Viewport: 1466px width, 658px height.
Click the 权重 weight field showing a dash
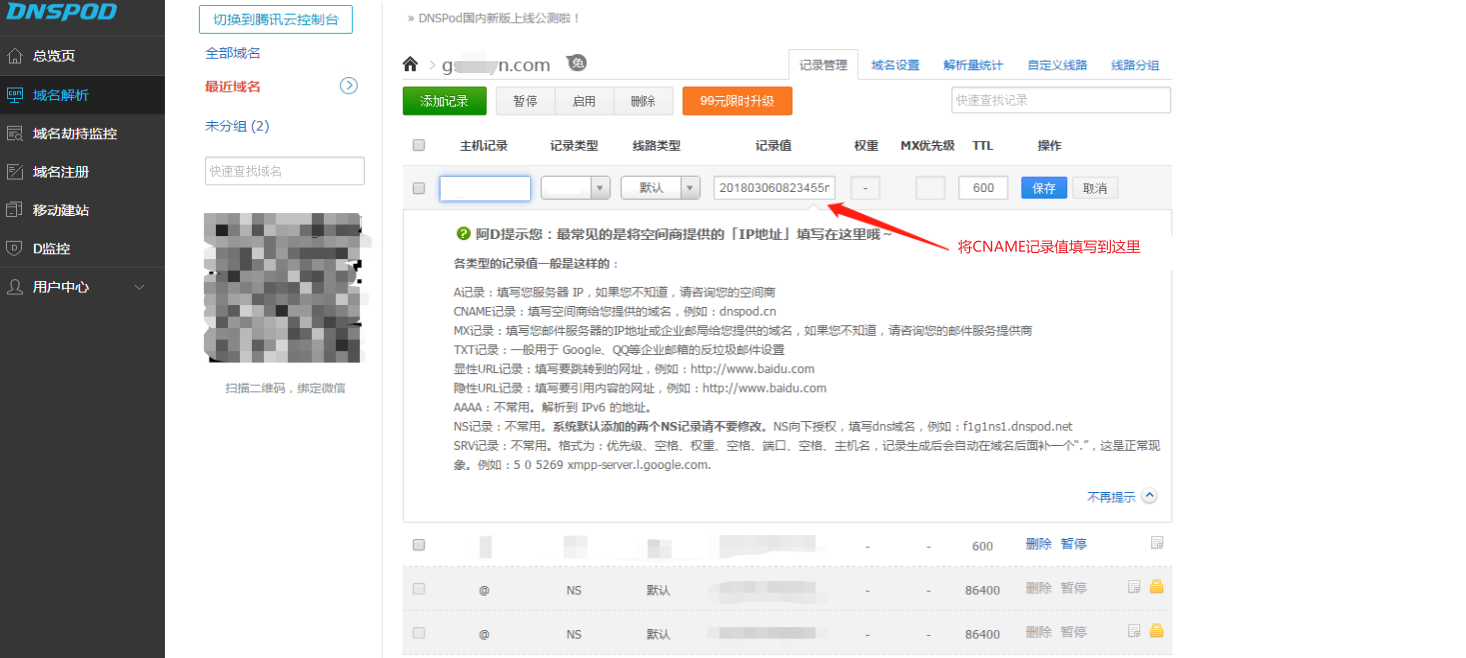tap(866, 188)
